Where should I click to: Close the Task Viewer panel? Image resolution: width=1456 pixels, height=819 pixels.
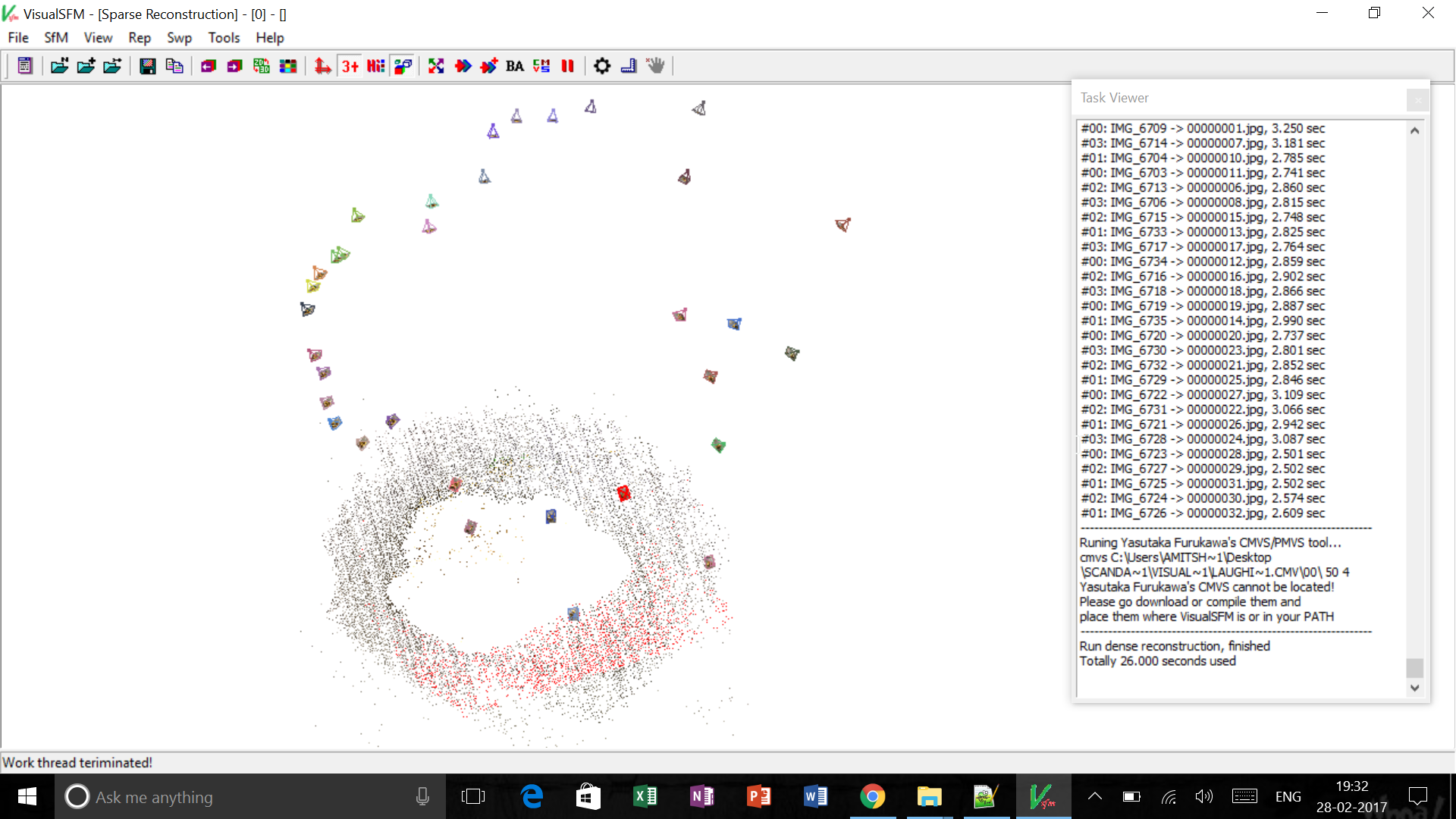coord(1417,99)
